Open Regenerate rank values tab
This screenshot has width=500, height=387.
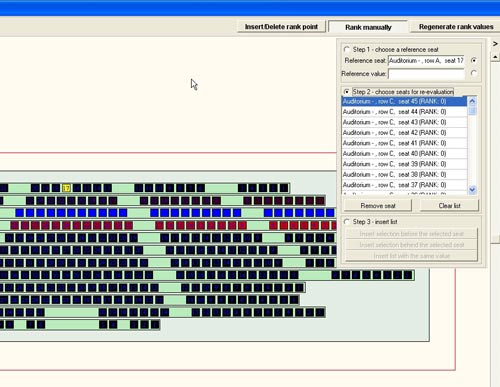click(x=456, y=27)
